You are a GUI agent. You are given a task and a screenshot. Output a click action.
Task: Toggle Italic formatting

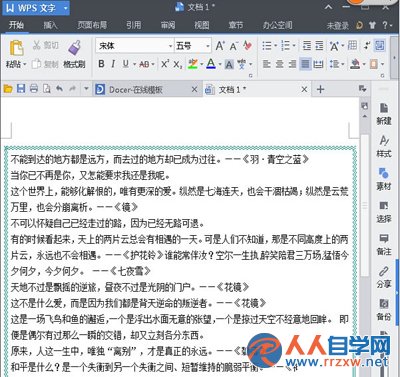point(113,64)
